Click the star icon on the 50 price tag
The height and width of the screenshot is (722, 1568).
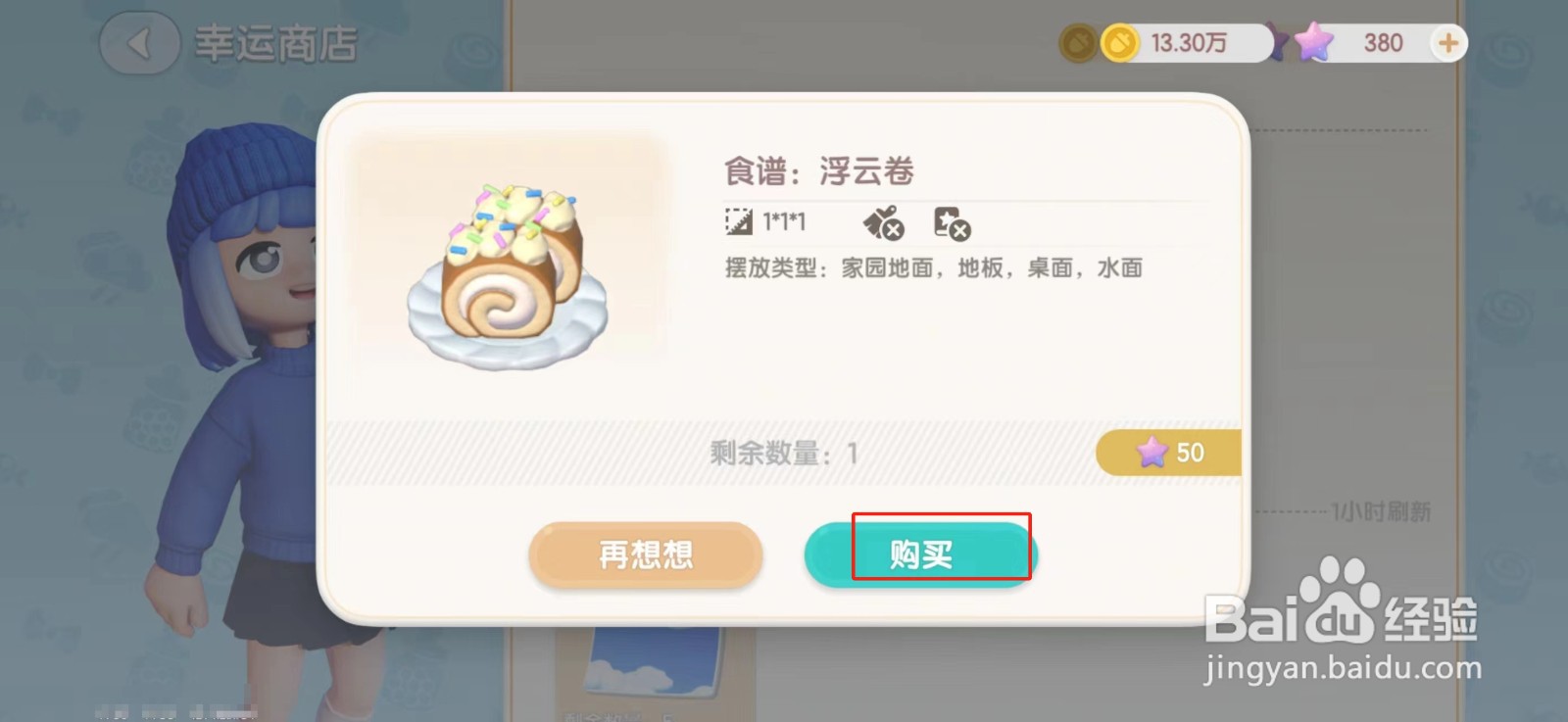pos(1151,452)
